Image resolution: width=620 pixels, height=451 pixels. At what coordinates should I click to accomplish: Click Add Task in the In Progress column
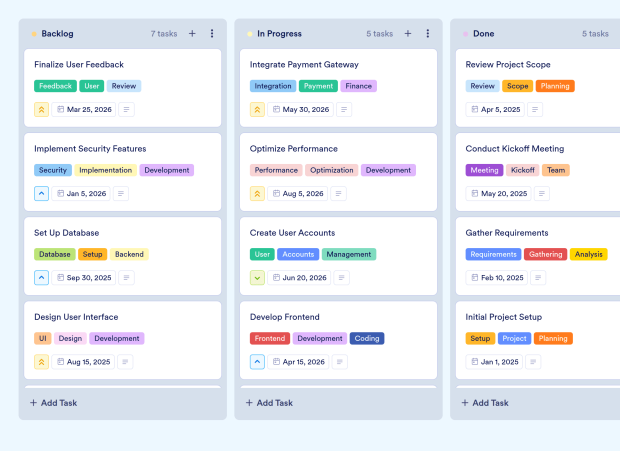click(x=269, y=403)
